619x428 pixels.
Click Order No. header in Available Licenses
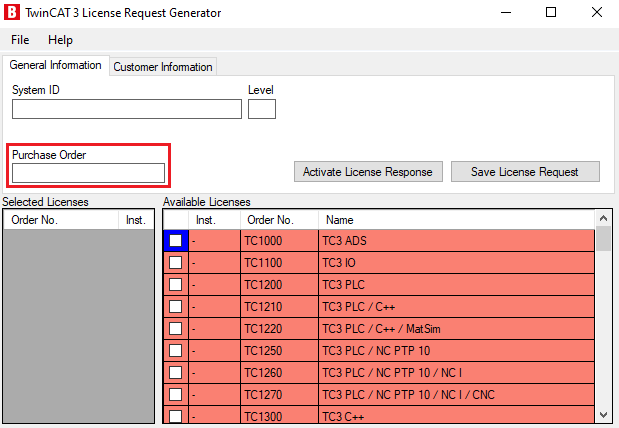pyautogui.click(x=279, y=220)
